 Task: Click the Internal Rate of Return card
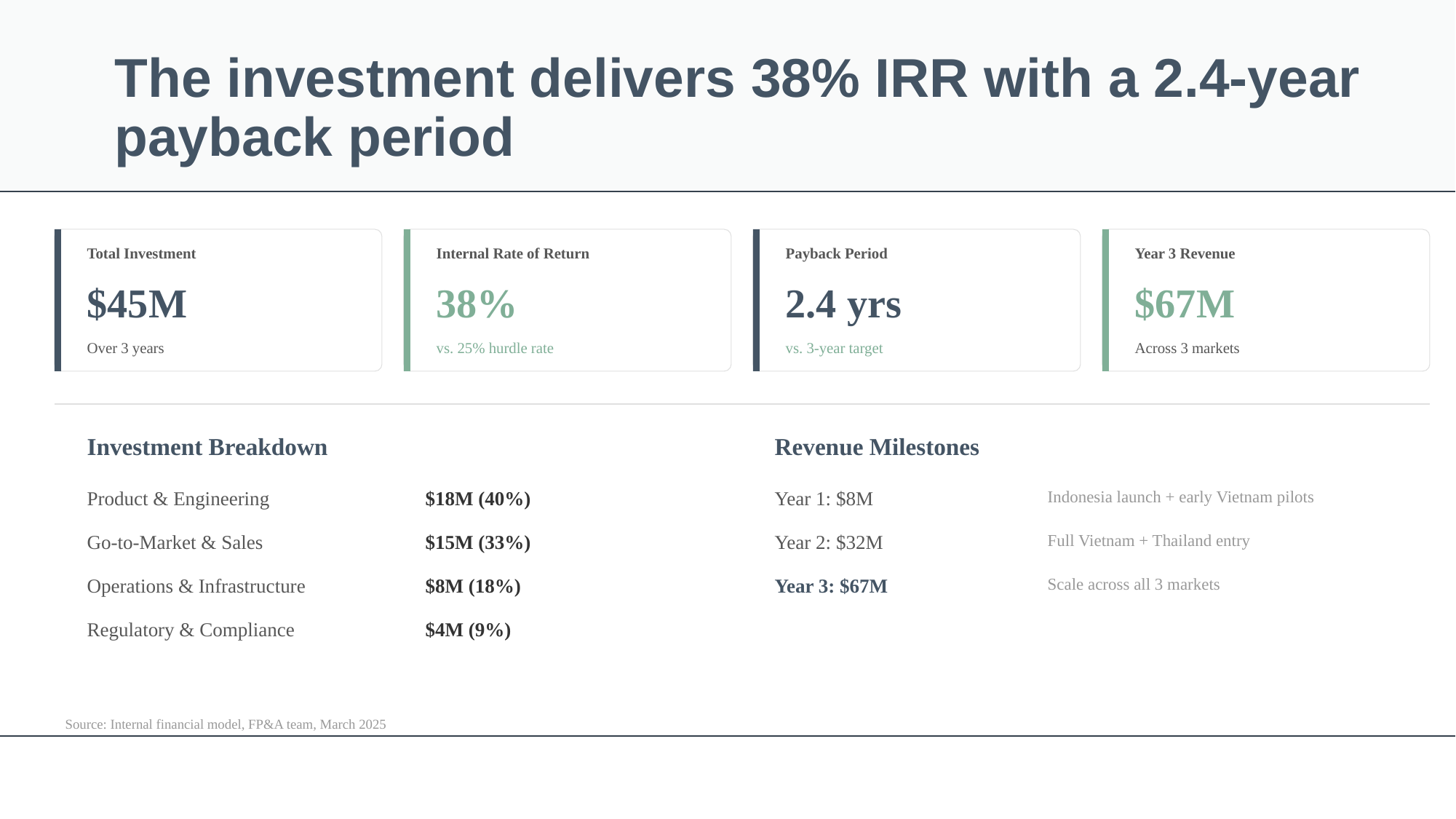[568, 300]
